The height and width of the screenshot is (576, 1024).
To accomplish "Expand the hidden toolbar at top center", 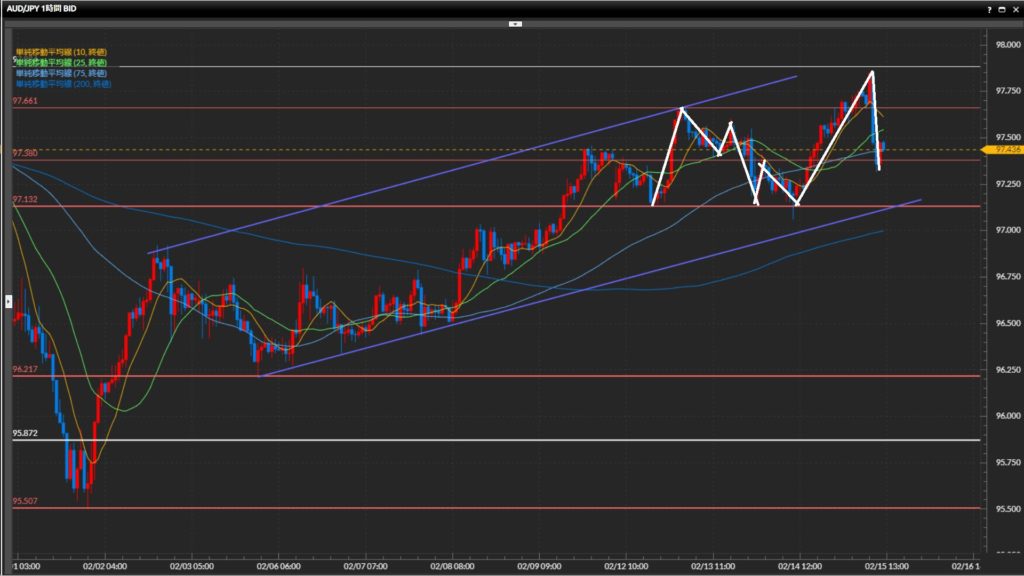I will pos(515,23).
